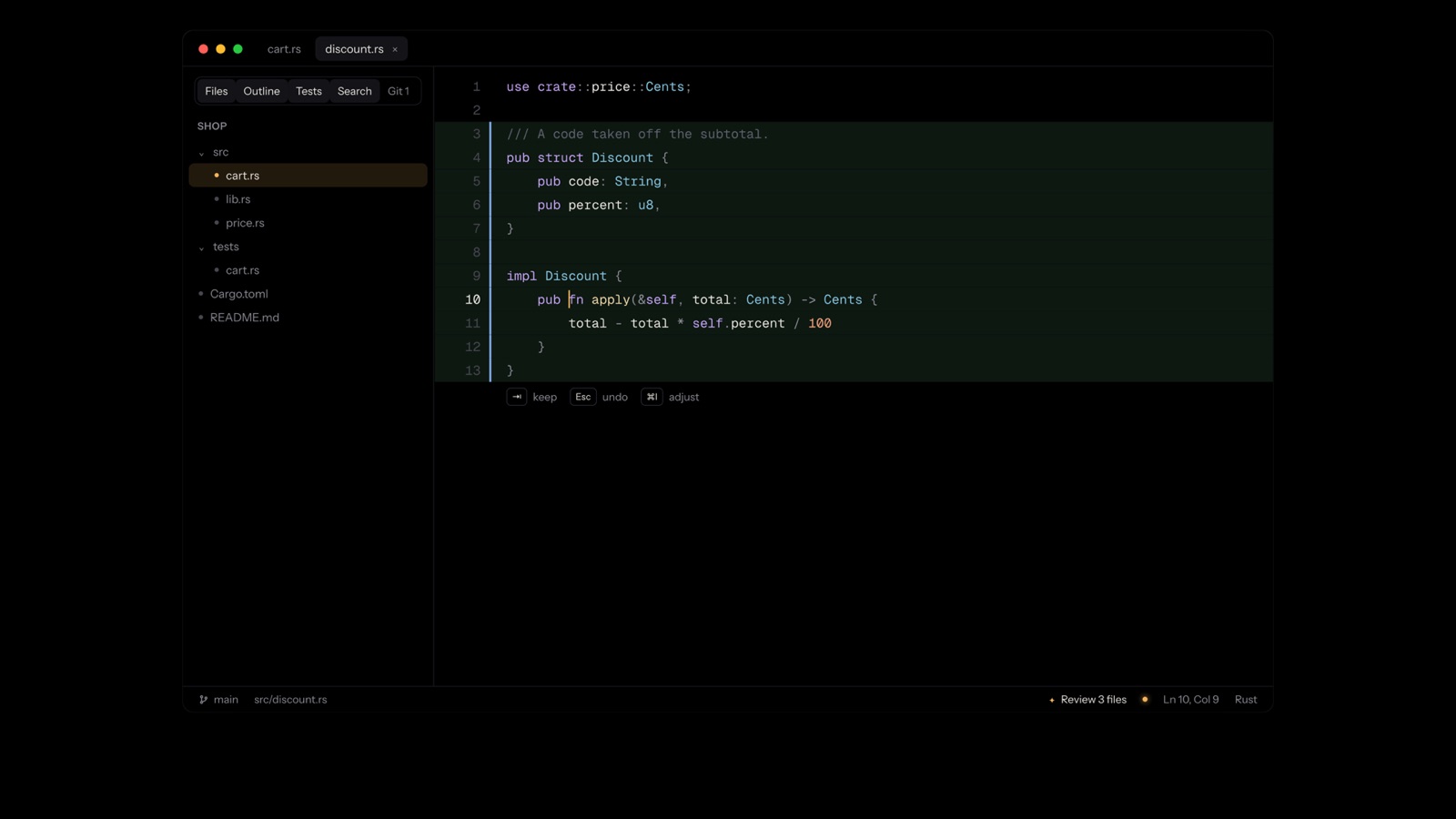Open cart.rs under src
Screen dimensions: 1456x819
[x=308, y=176]
